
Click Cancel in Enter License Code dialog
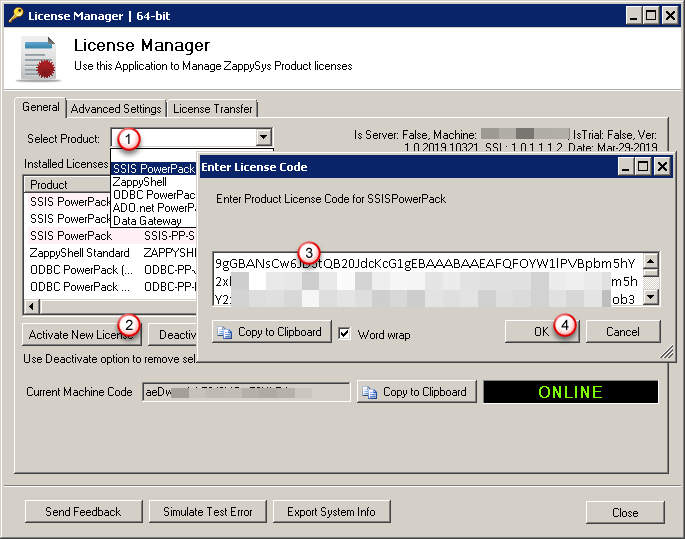click(x=623, y=332)
